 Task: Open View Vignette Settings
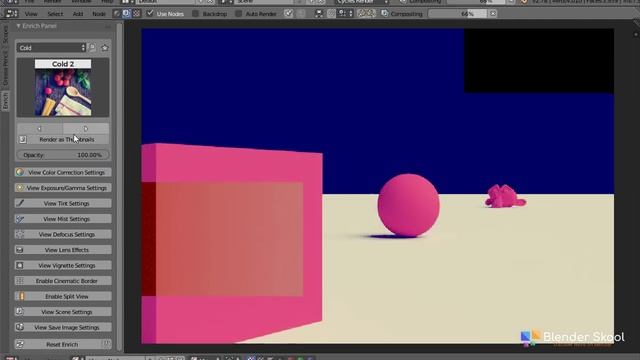[x=63, y=265]
